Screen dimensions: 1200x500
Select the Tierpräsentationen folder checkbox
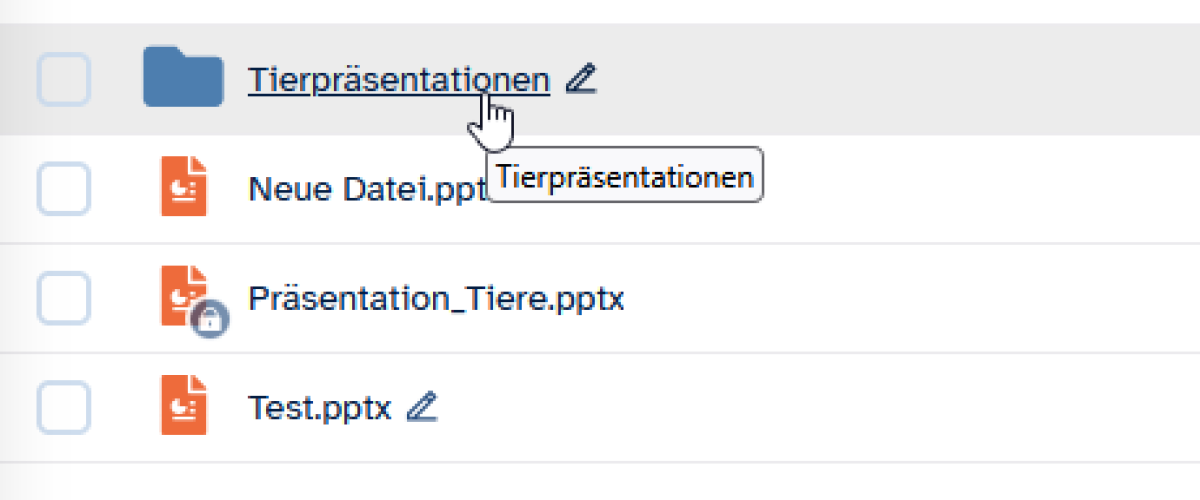(64, 78)
